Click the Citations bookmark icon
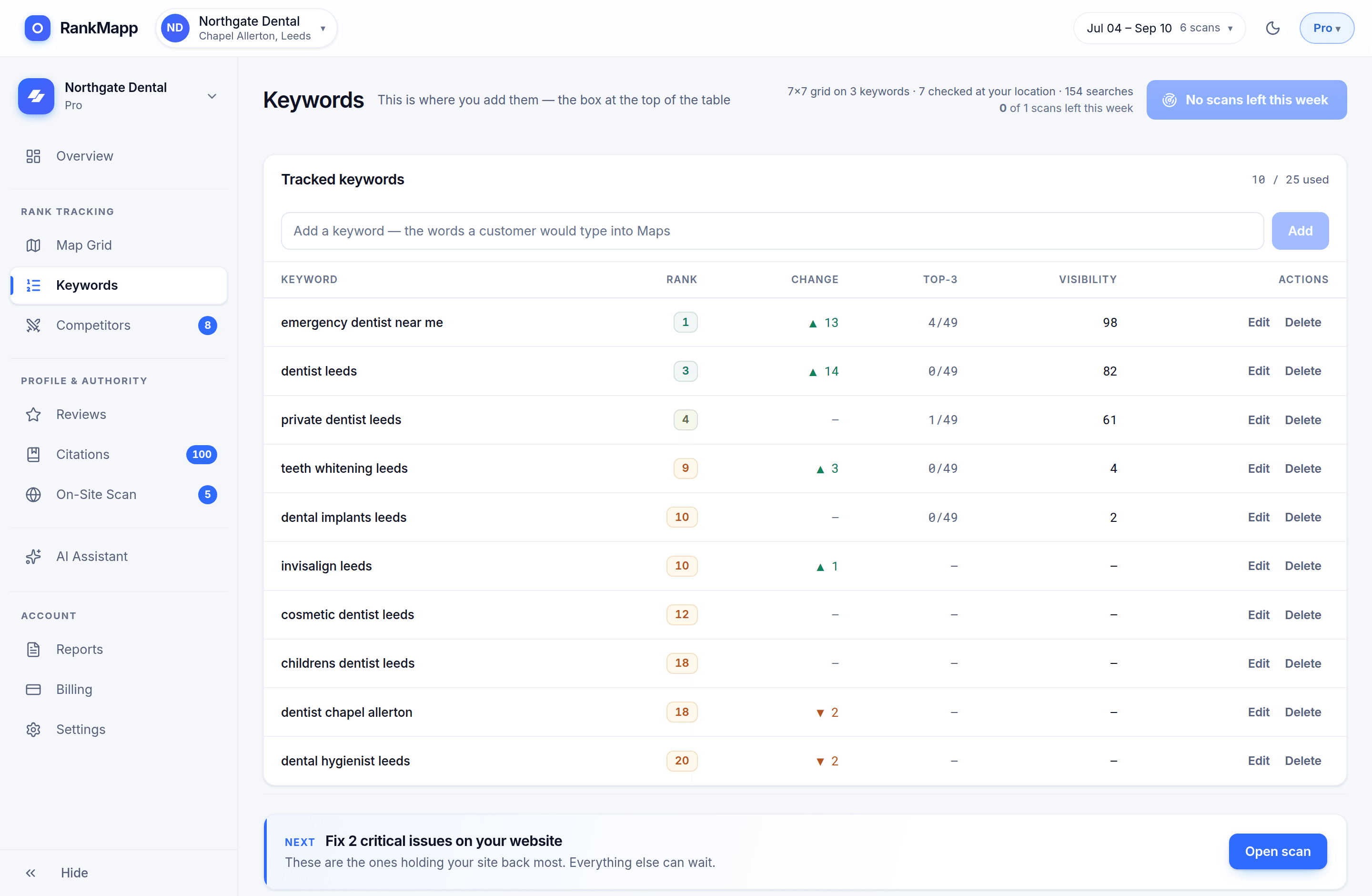This screenshot has width=1372, height=896. click(x=33, y=454)
